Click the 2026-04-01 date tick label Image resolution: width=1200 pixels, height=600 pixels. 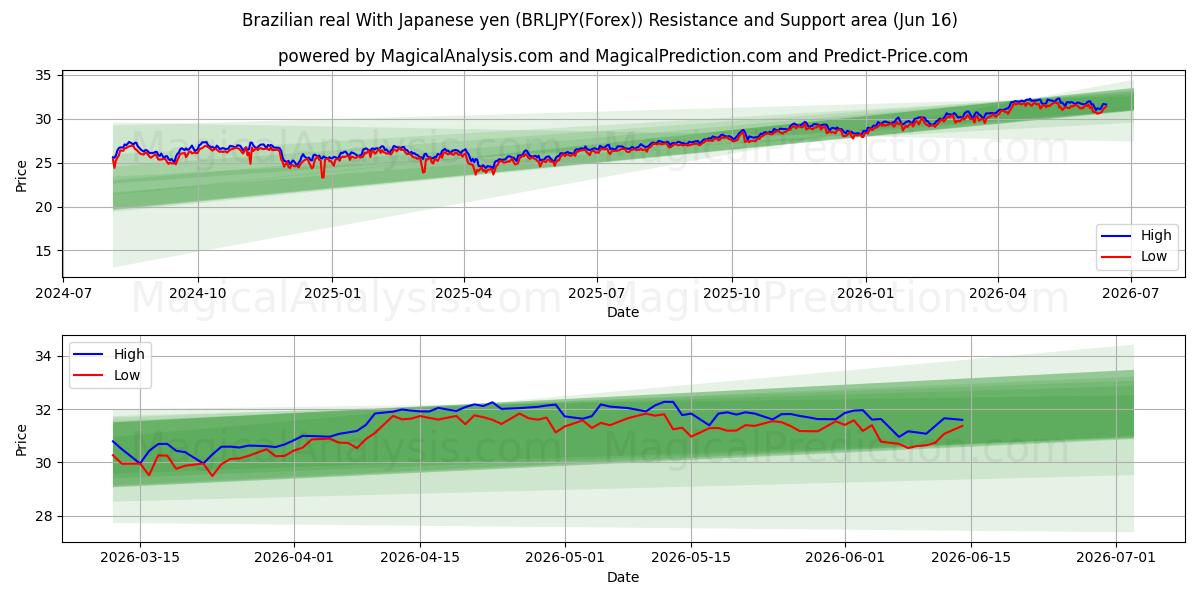coord(295,558)
